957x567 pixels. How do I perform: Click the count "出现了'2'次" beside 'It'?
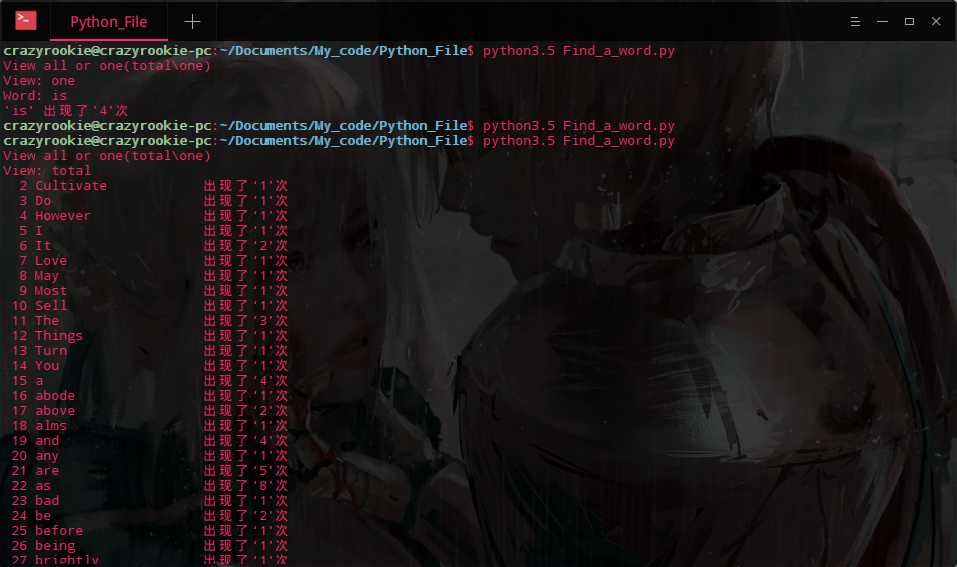tap(246, 245)
